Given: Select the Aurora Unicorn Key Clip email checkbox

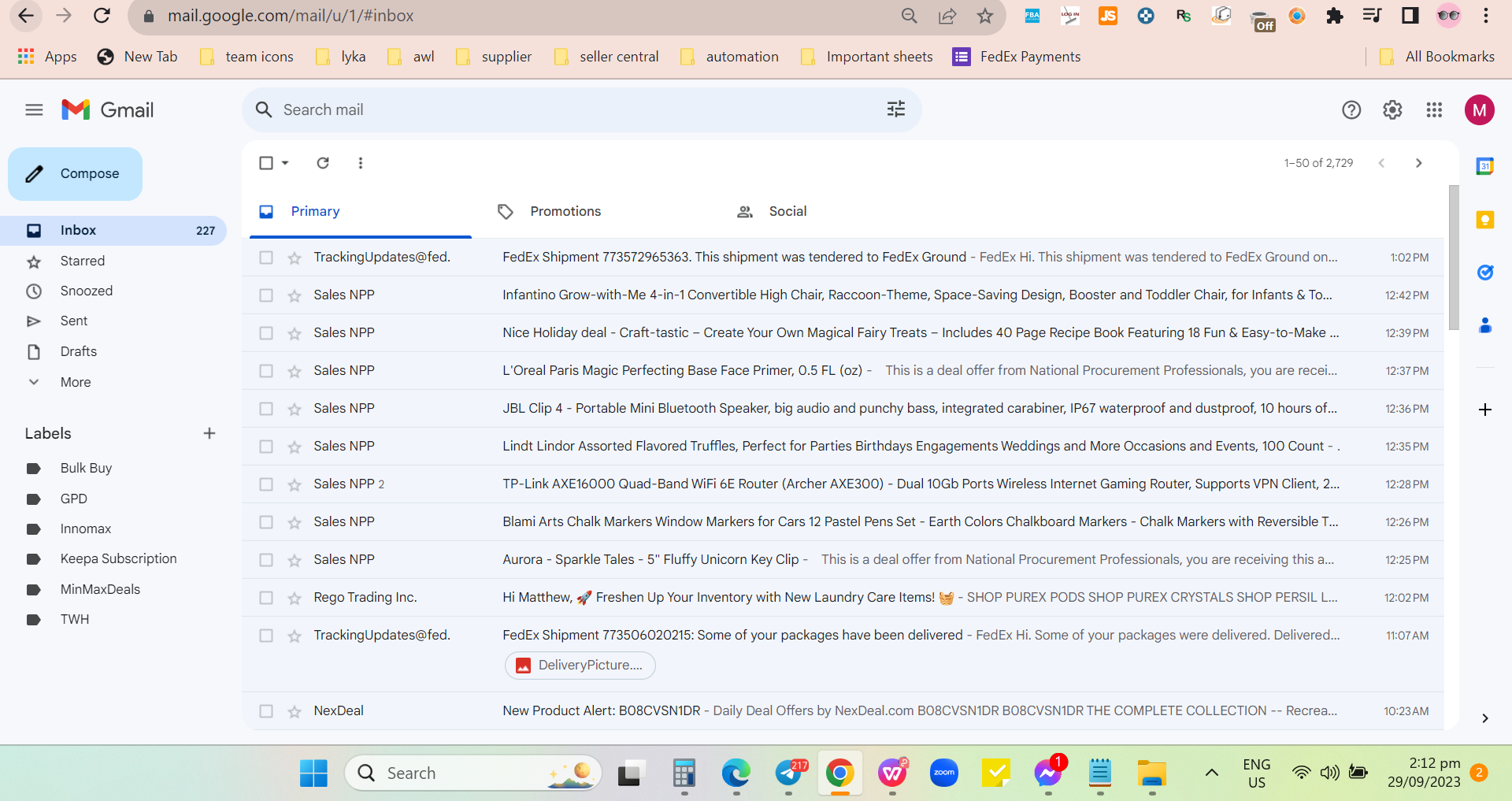Looking at the screenshot, I should [x=266, y=560].
